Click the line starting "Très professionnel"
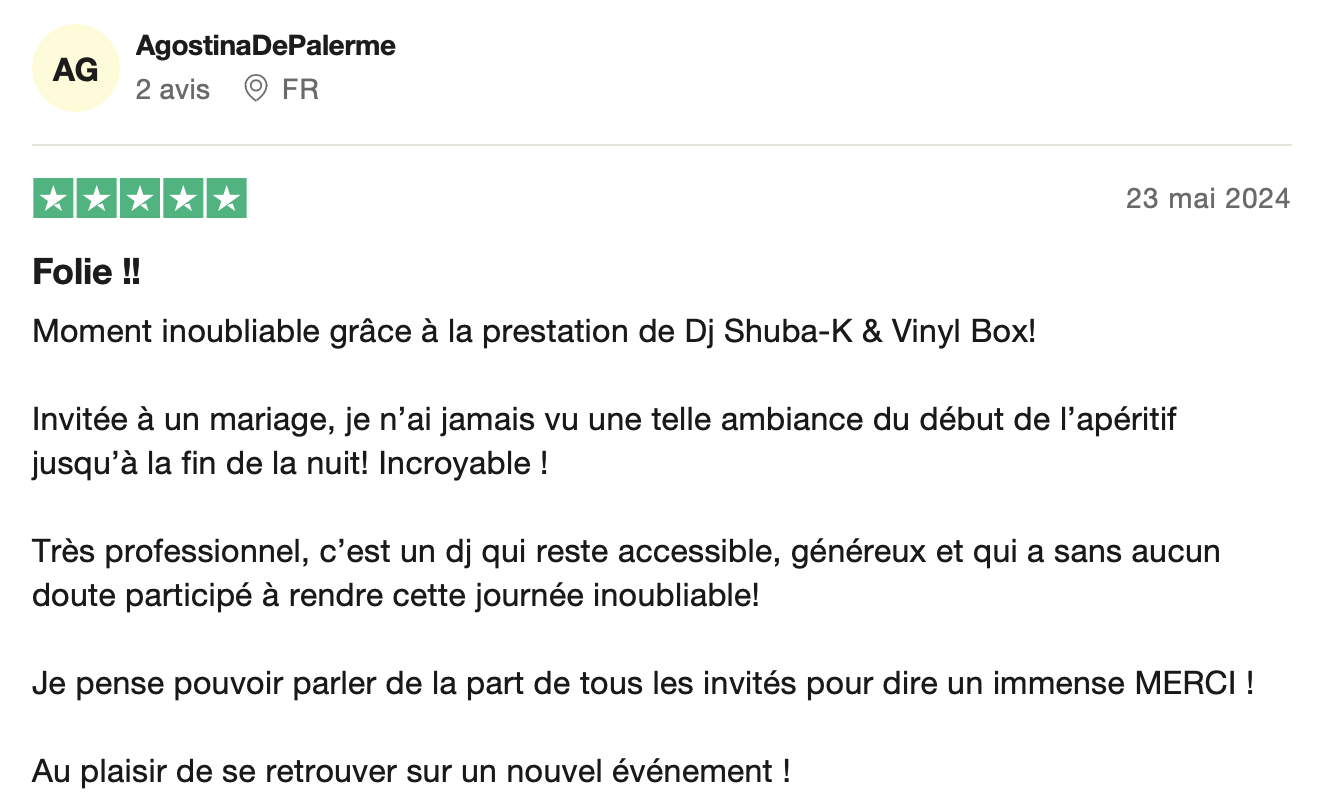 tap(626, 552)
